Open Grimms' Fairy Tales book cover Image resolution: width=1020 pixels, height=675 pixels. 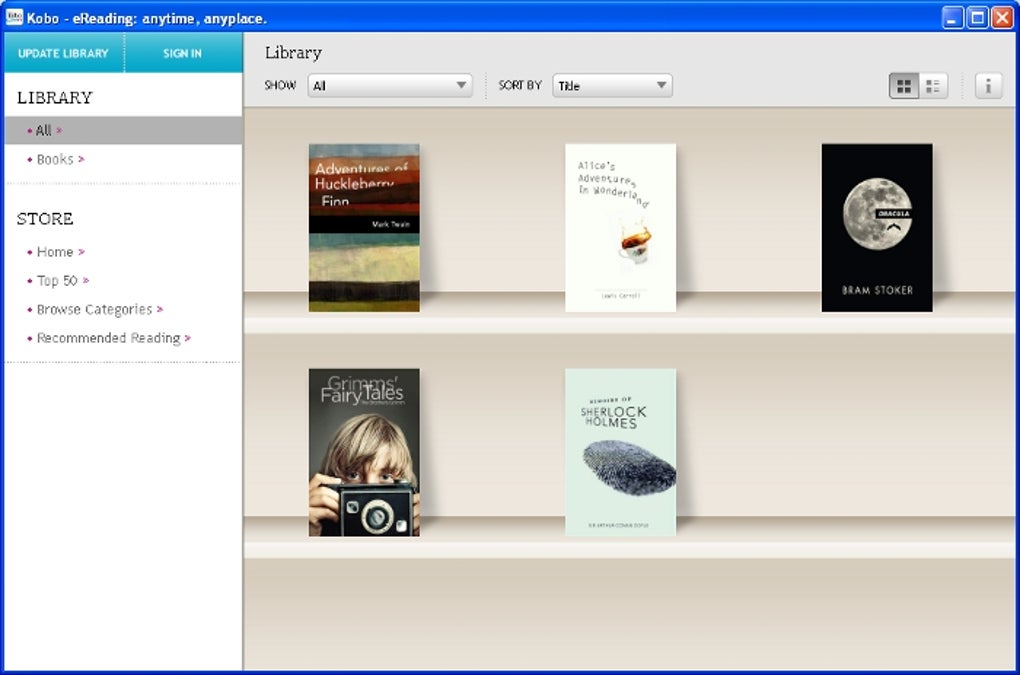click(364, 452)
